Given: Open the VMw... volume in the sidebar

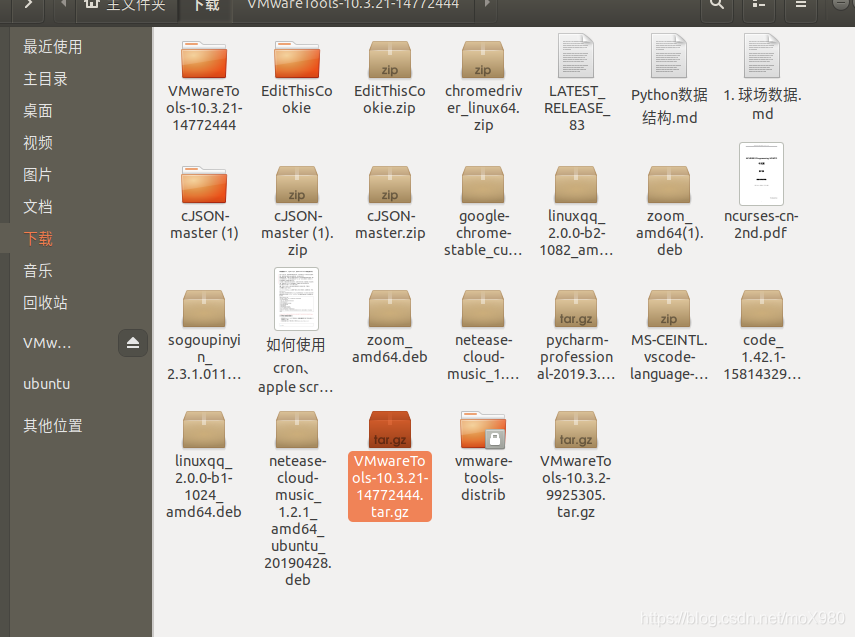Looking at the screenshot, I should coord(47,343).
